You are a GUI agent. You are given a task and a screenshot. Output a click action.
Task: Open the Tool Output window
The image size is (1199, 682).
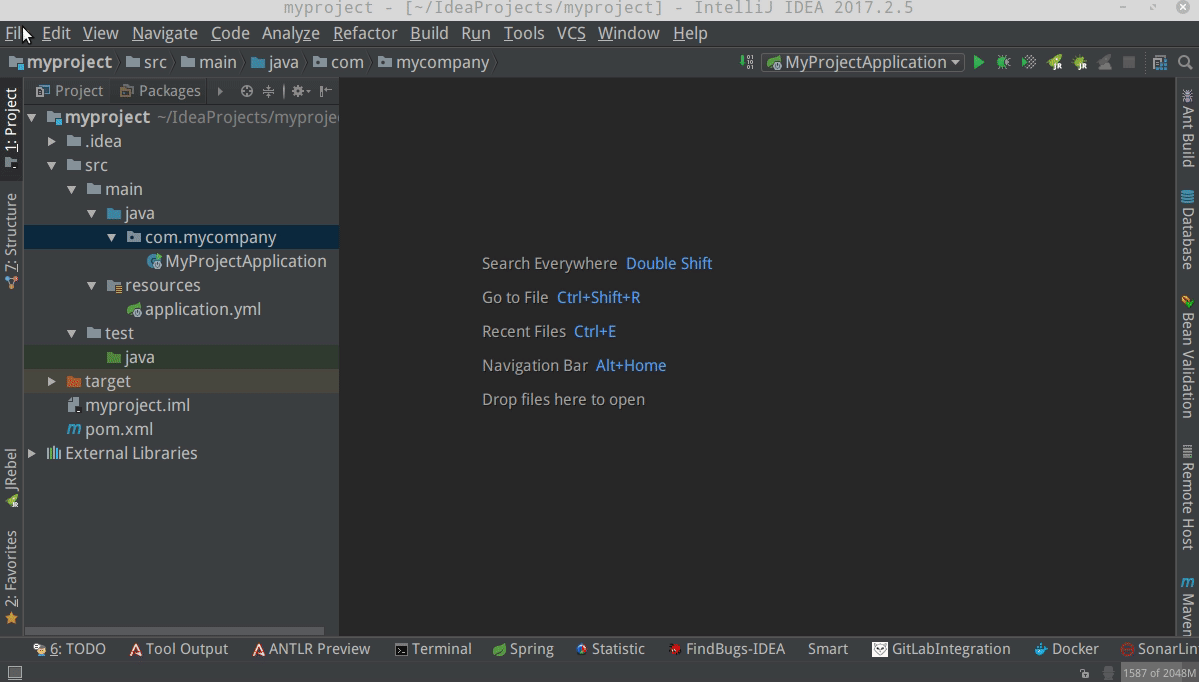(x=178, y=649)
